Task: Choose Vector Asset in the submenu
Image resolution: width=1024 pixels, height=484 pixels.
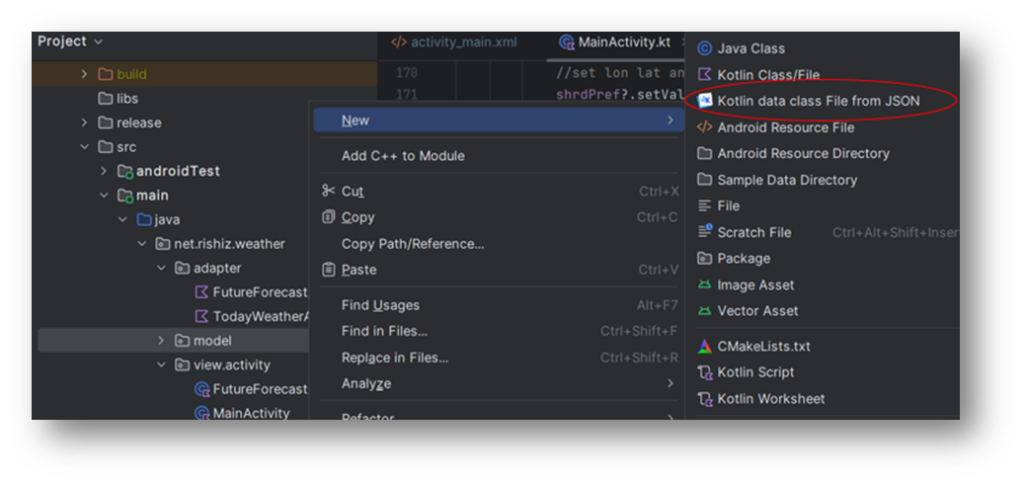Action: (757, 311)
